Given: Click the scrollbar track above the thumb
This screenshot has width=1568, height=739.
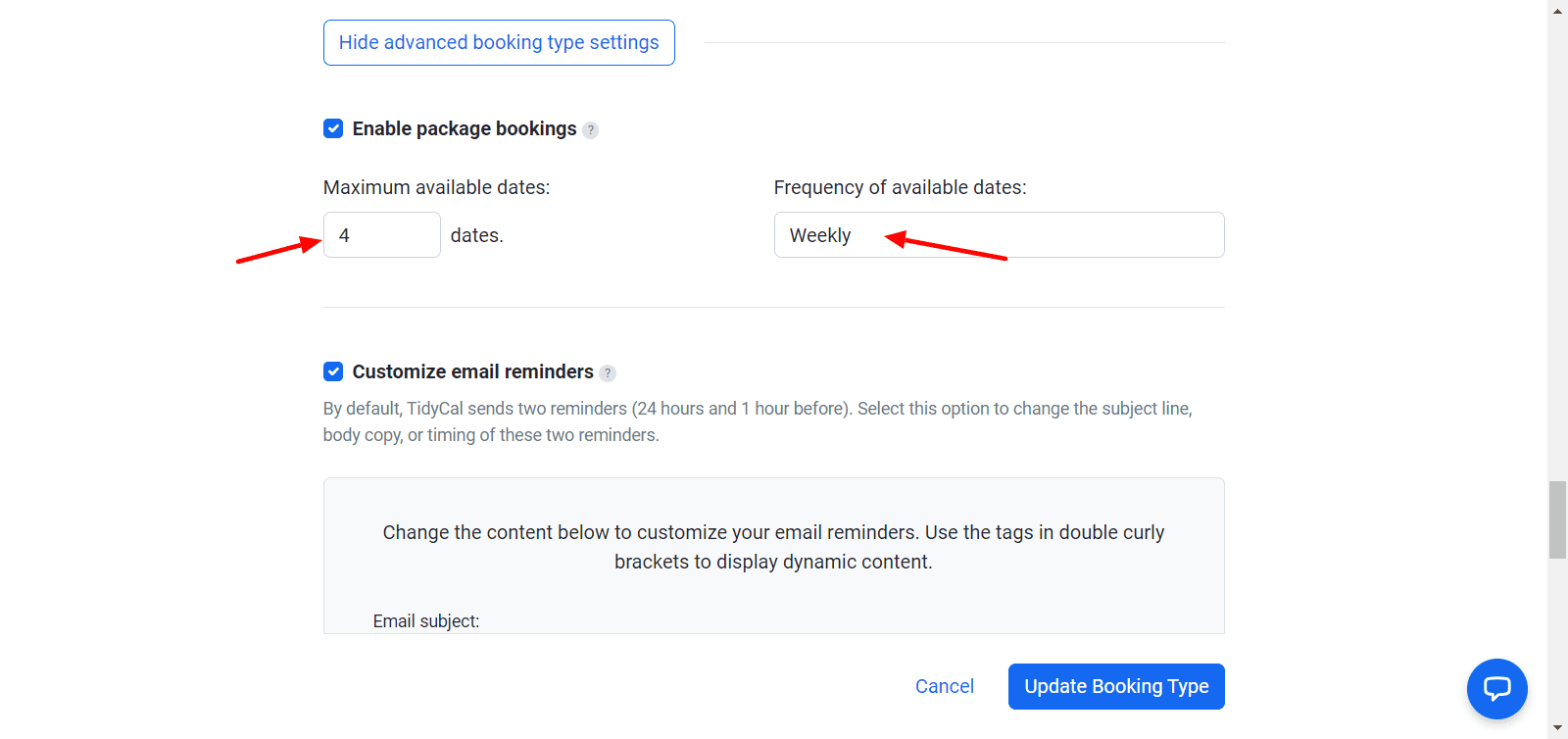Looking at the screenshot, I should pos(1557,245).
